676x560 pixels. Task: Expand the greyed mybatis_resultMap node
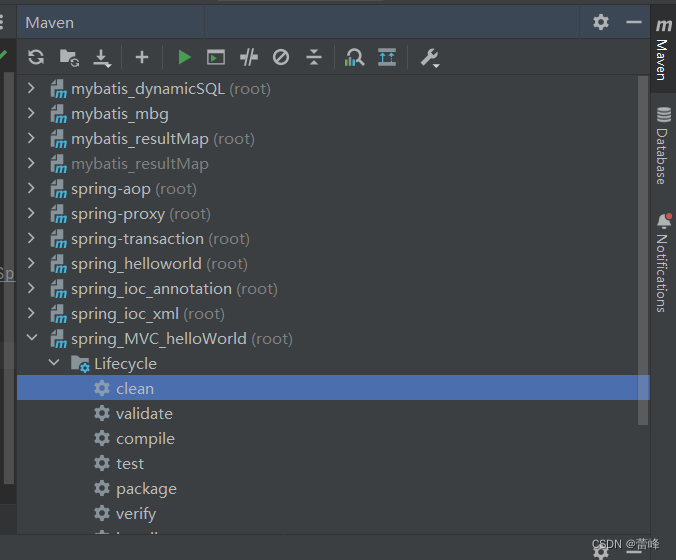pos(31,163)
